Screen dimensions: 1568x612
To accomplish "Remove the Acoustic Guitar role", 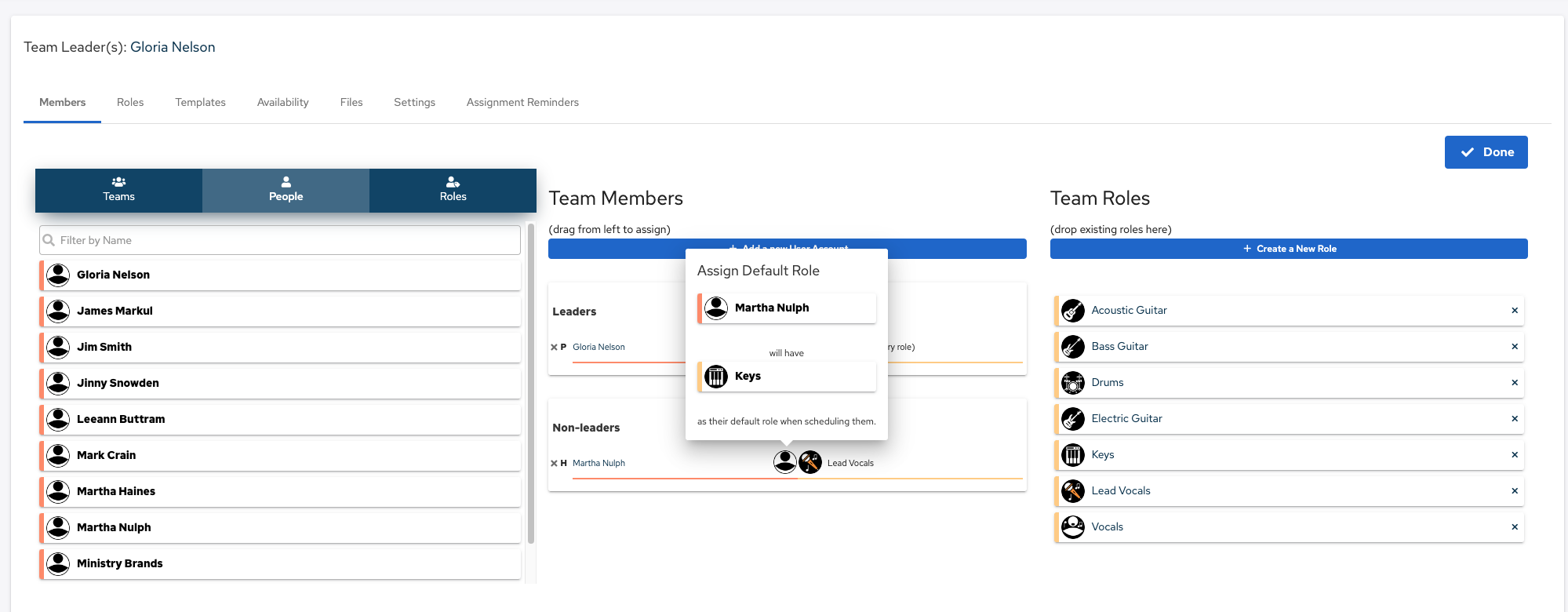I will coord(1514,311).
